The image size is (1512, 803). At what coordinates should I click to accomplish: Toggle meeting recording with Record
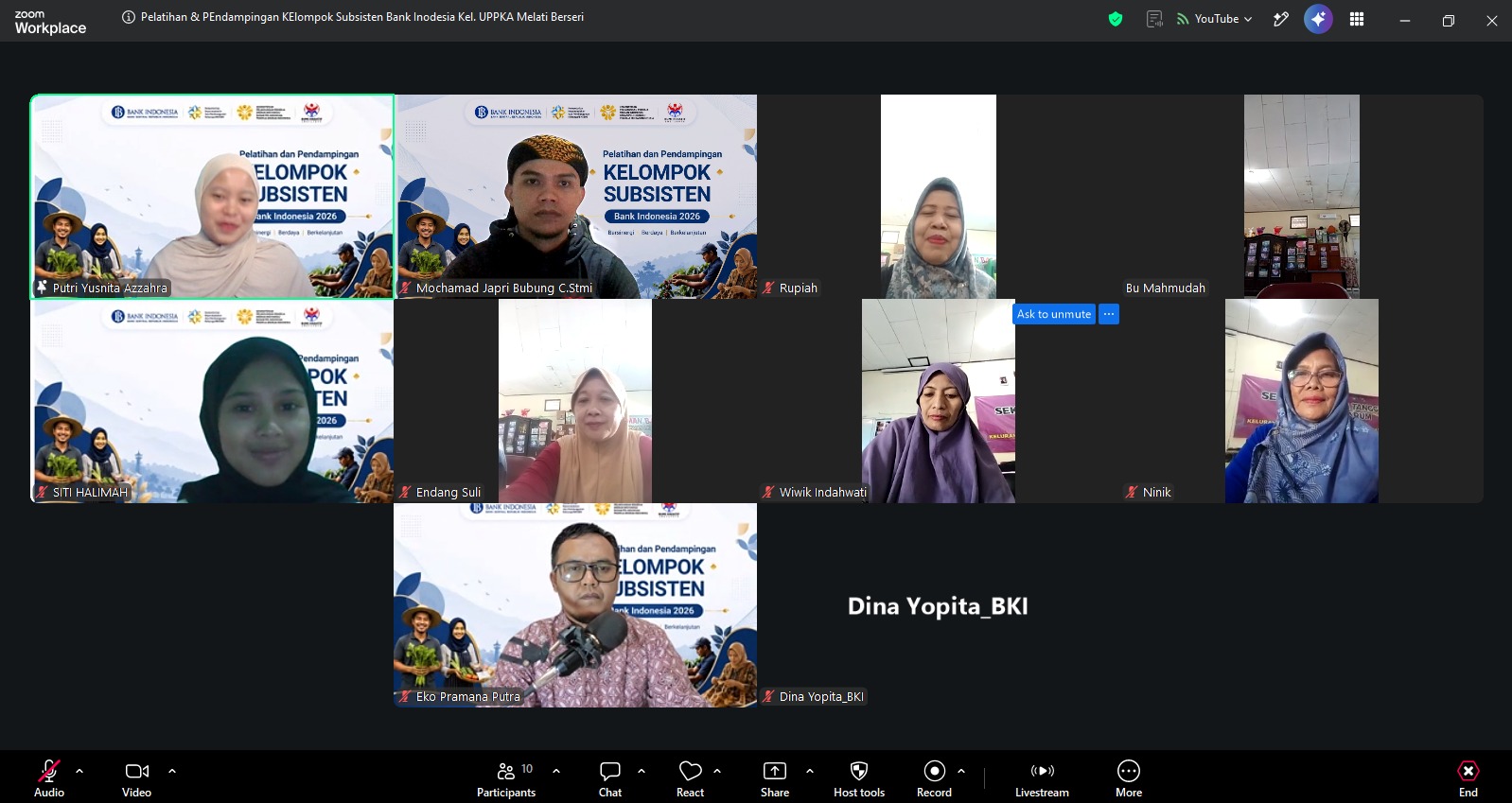coord(934,779)
